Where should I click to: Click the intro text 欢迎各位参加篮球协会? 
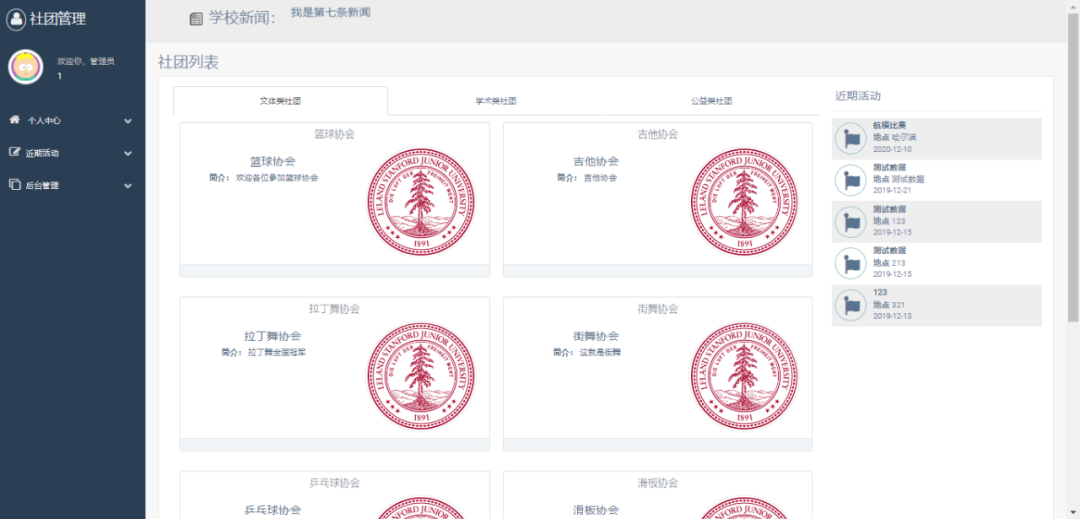pyautogui.click(x=277, y=178)
